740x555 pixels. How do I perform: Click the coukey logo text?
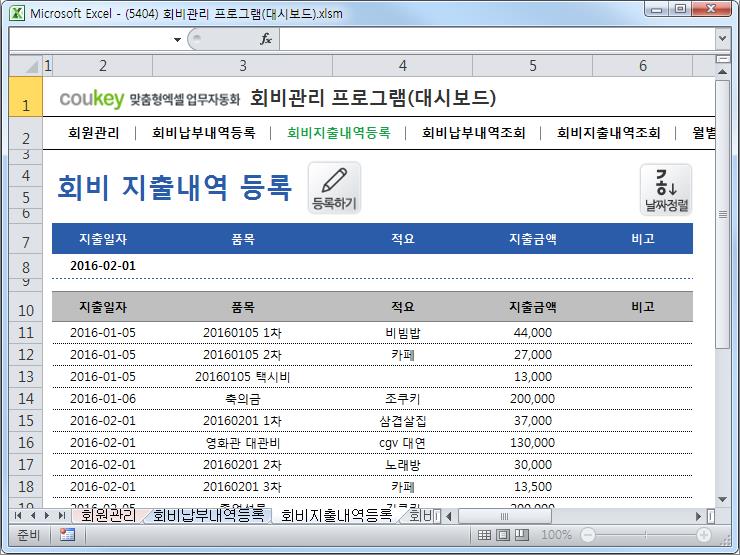tap(92, 99)
